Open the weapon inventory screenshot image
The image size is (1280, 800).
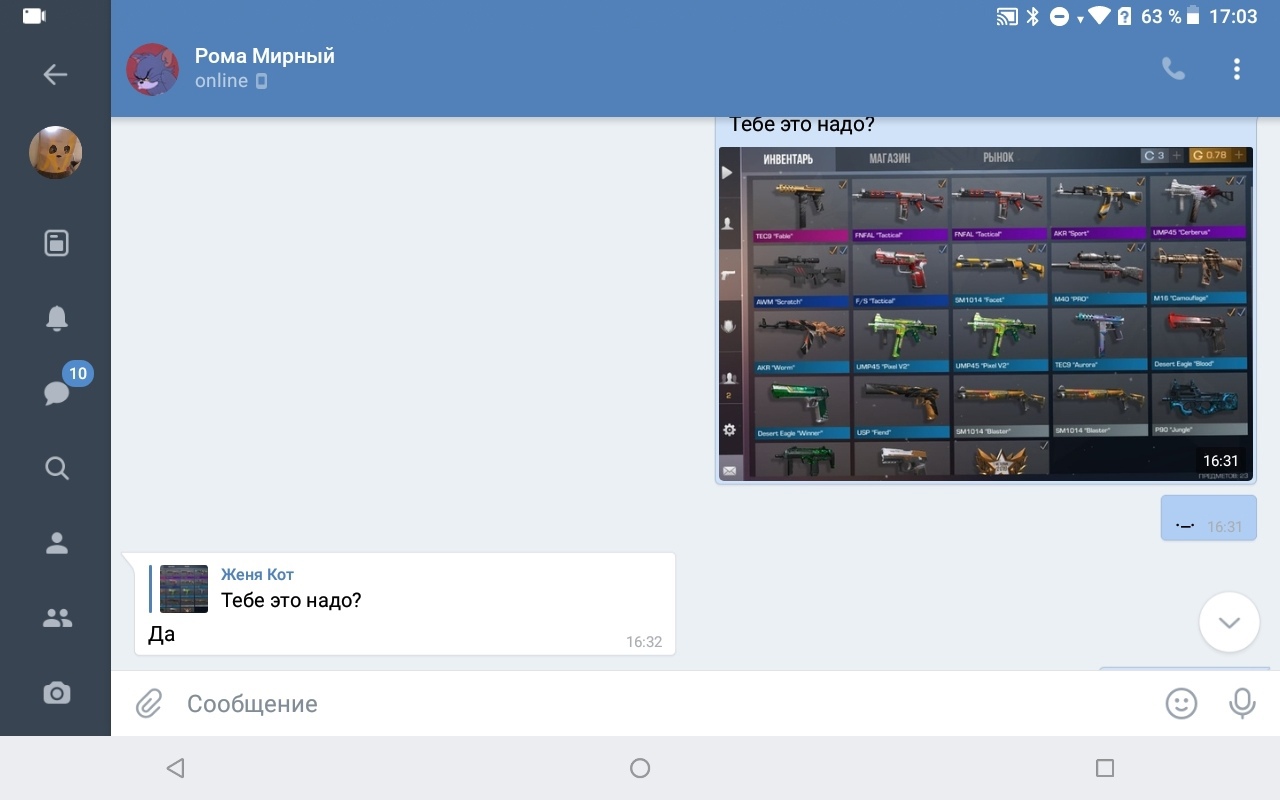pos(985,314)
